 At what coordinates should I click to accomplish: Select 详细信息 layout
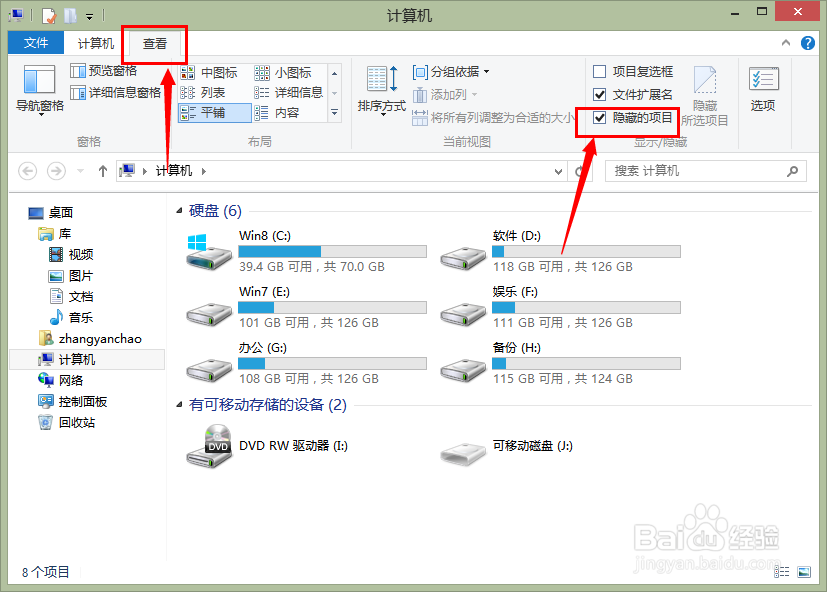[289, 93]
